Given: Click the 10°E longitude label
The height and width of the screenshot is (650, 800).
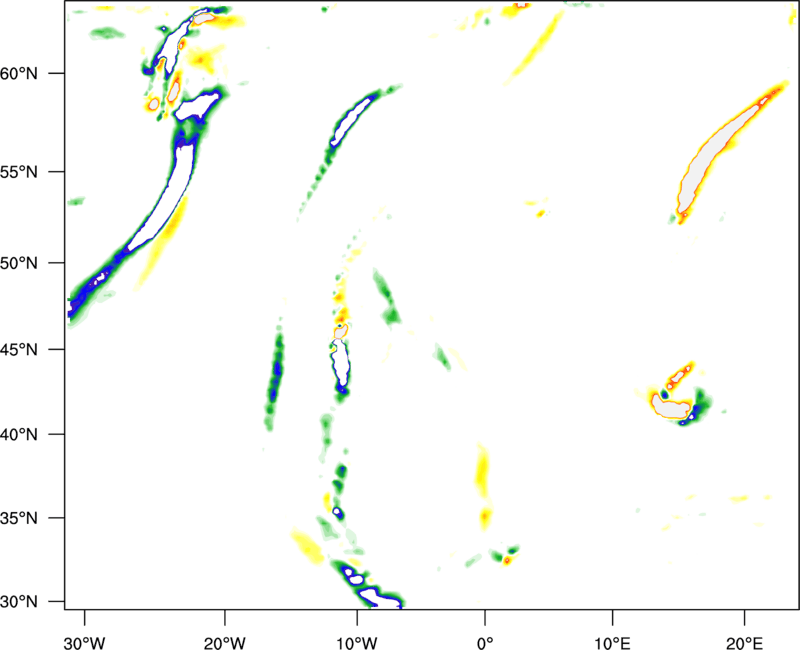Looking at the screenshot, I should [x=612, y=643].
